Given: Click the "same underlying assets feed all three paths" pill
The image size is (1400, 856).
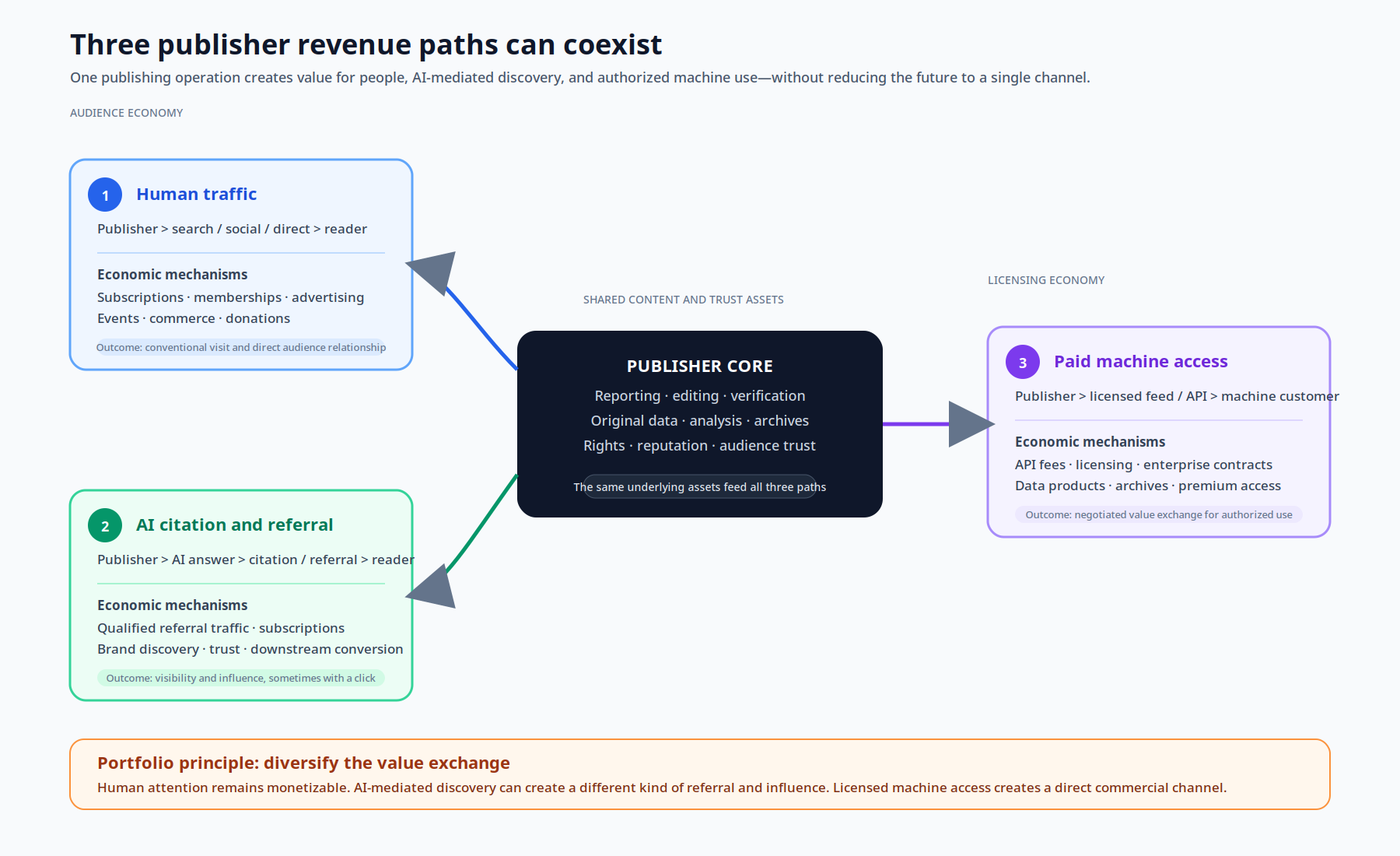Looking at the screenshot, I should tap(700, 486).
